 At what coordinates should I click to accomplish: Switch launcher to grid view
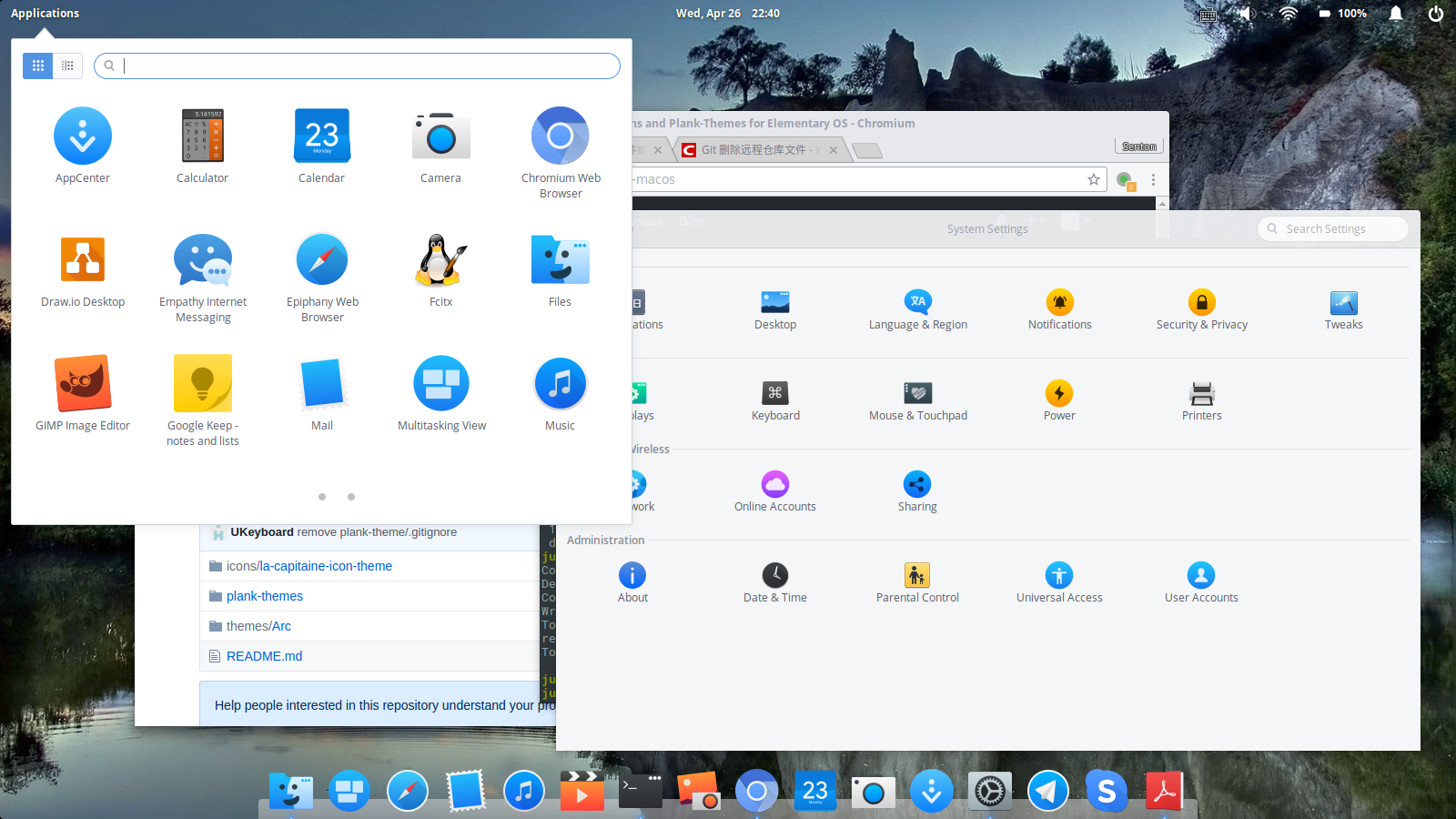[x=38, y=66]
